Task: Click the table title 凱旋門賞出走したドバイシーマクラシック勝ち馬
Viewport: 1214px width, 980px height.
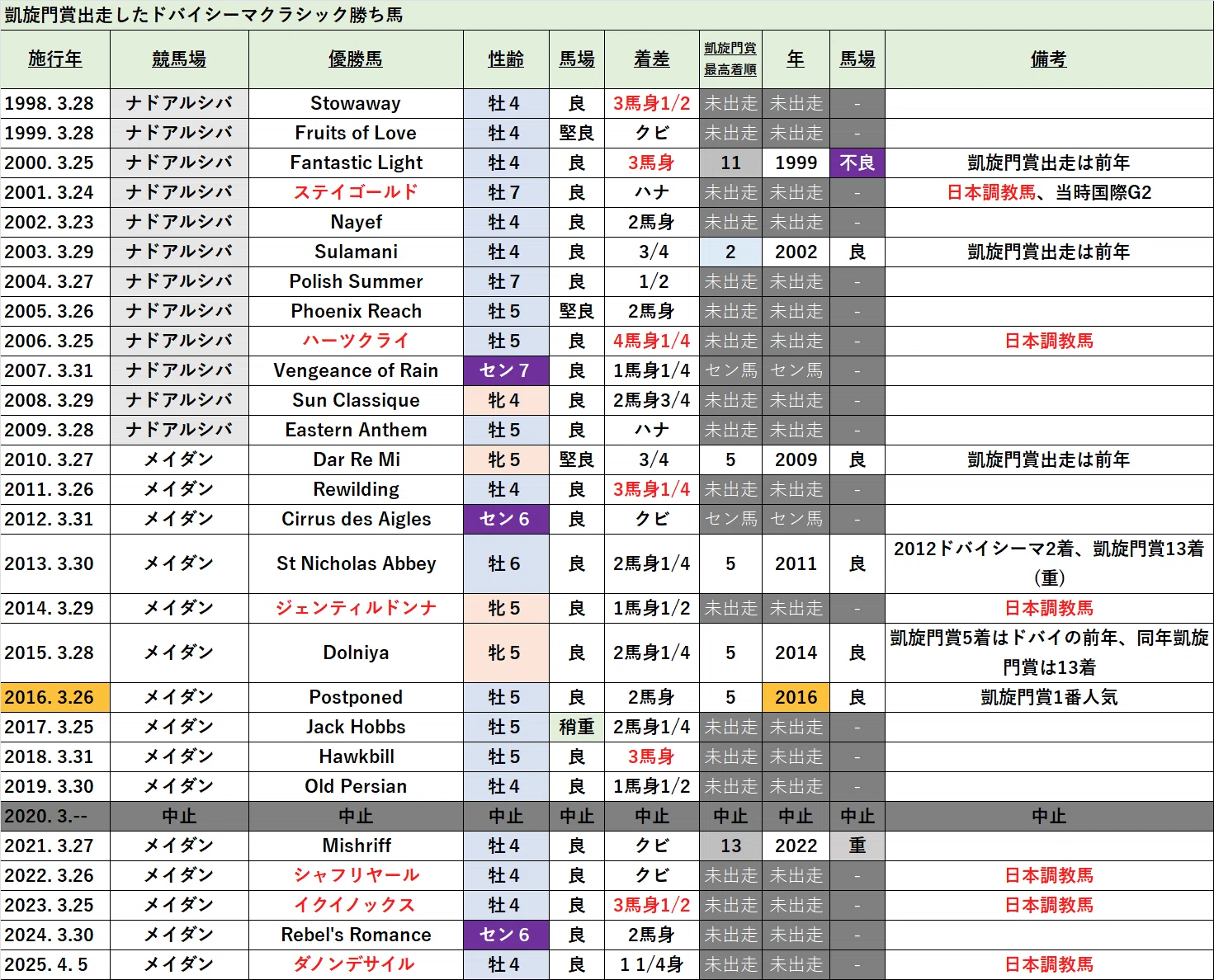Action: point(204,15)
